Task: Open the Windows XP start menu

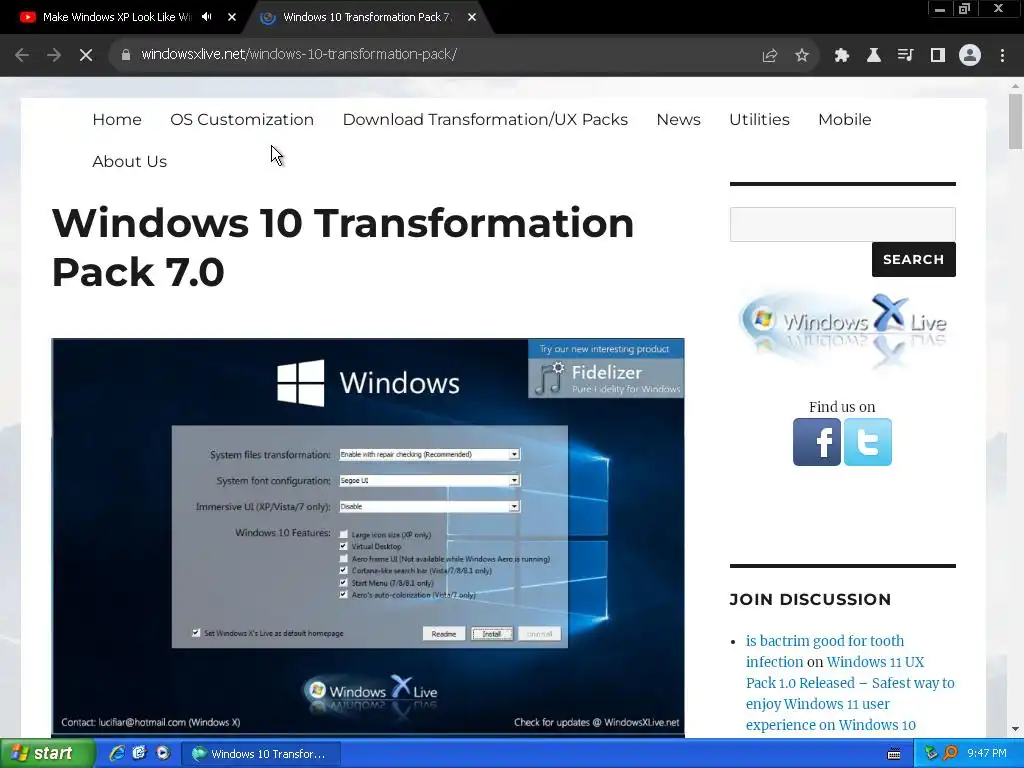Action: (47, 754)
